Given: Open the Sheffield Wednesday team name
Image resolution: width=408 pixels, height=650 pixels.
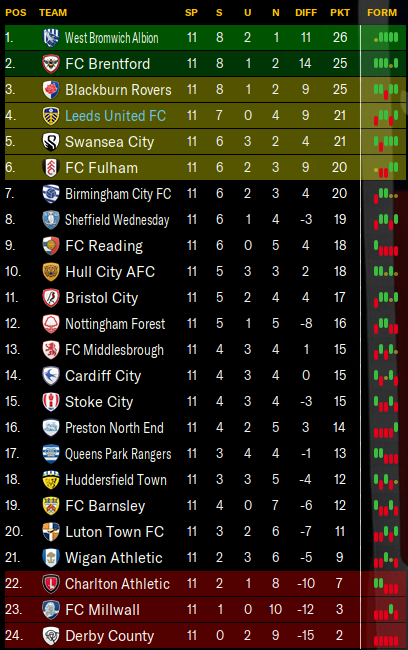Looking at the screenshot, I should pyautogui.click(x=117, y=220).
